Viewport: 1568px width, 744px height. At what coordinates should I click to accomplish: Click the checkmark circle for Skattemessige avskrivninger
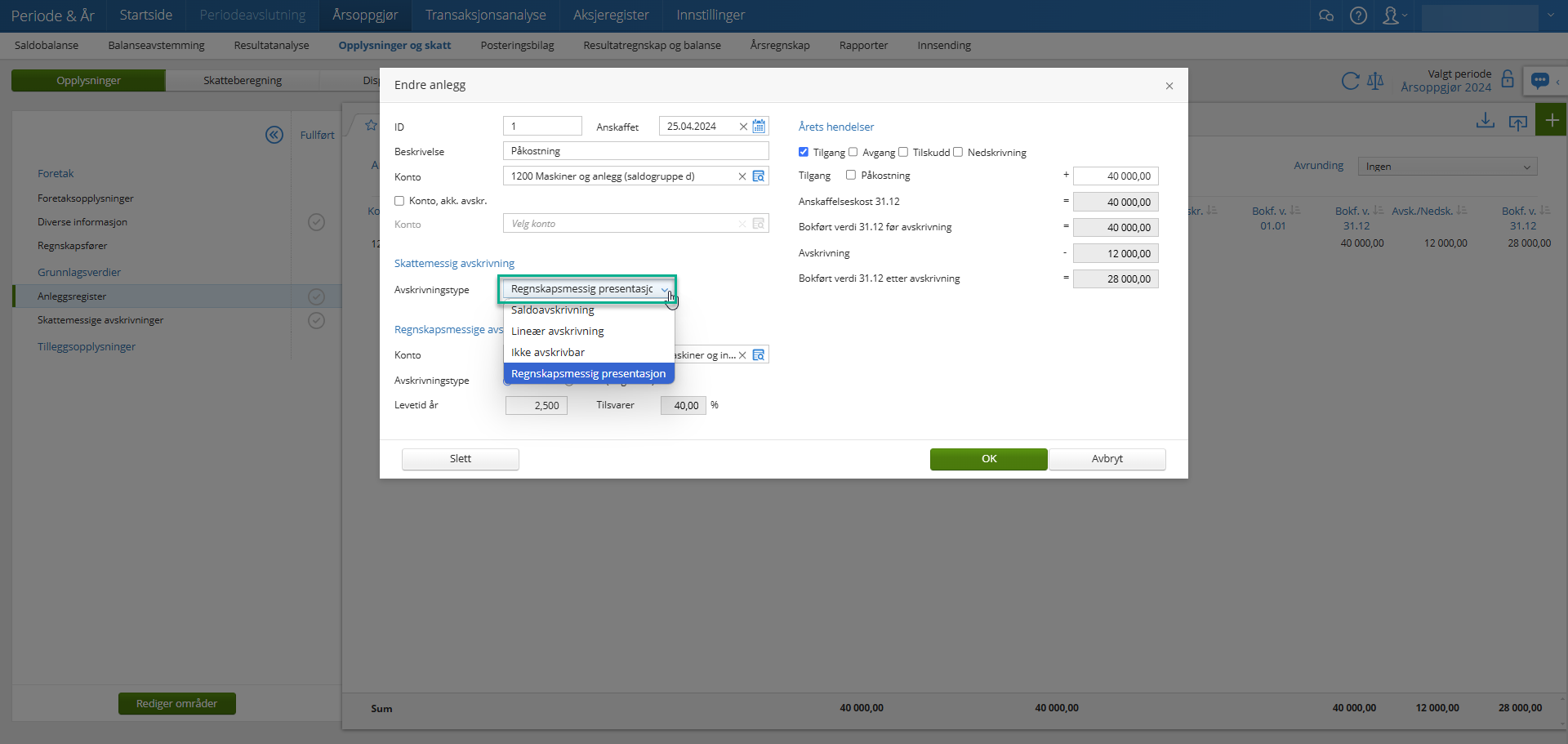pyautogui.click(x=317, y=320)
